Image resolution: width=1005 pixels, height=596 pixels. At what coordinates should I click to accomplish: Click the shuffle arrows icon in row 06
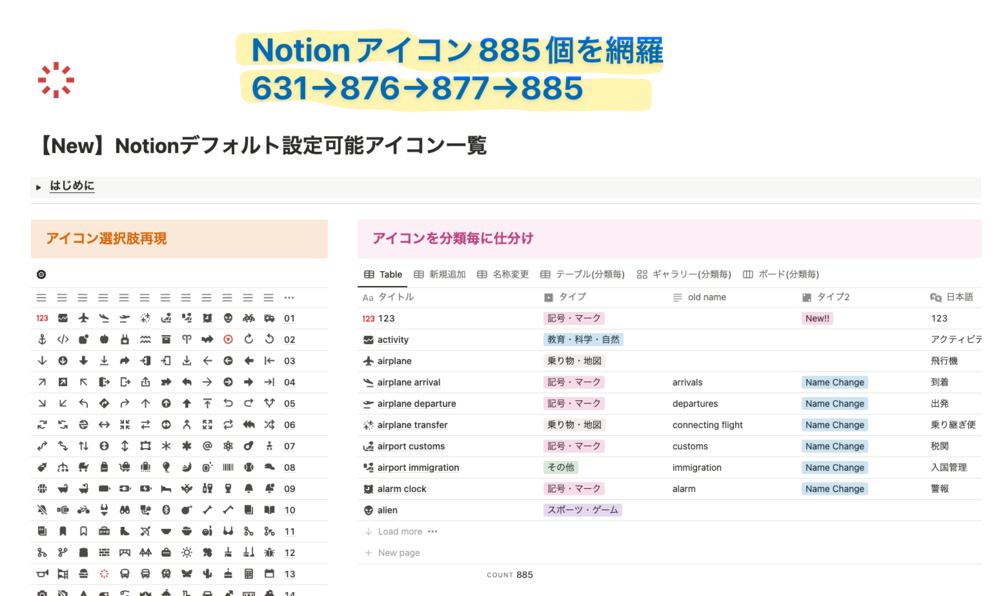[x=269, y=424]
